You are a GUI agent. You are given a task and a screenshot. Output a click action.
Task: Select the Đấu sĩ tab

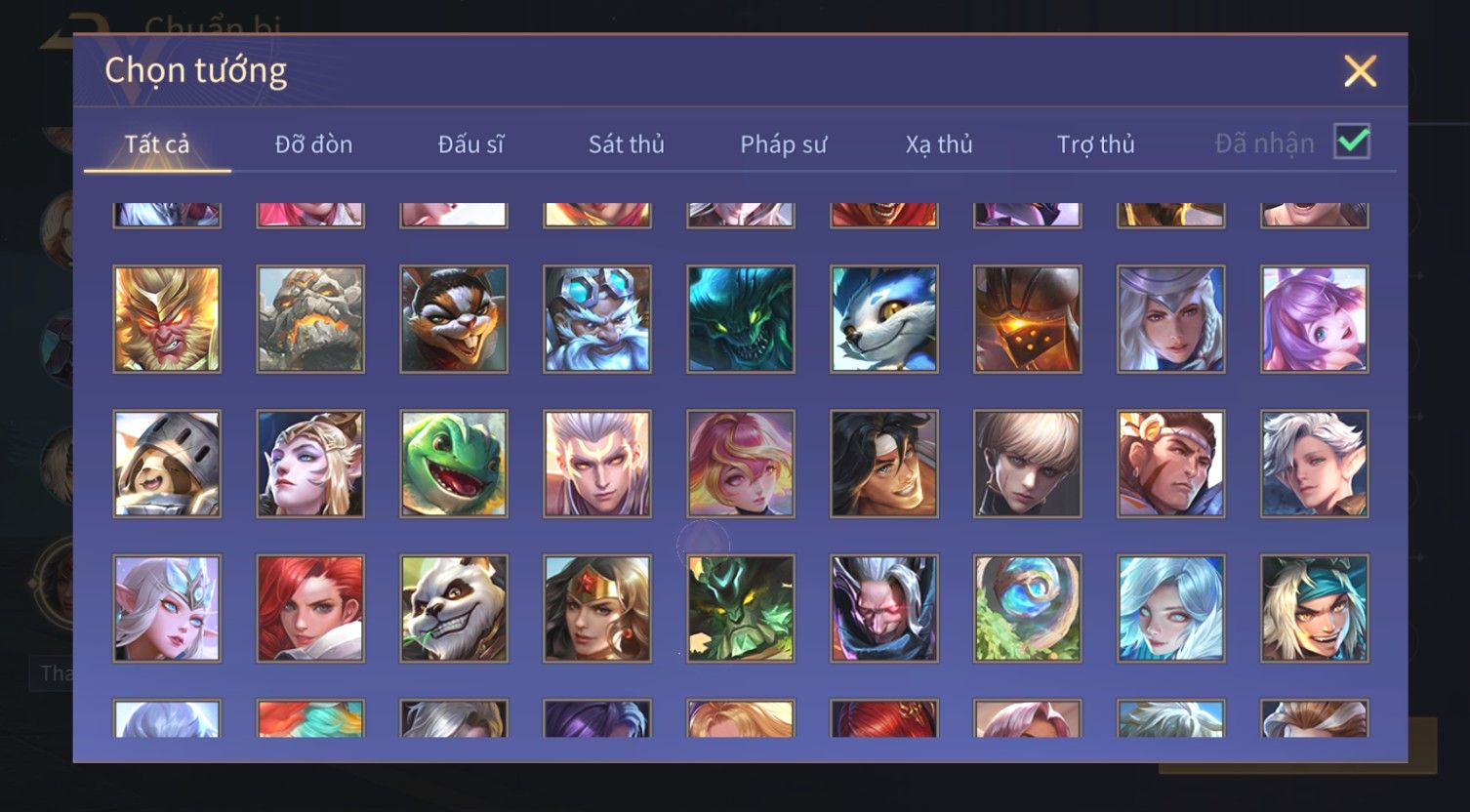(x=470, y=144)
